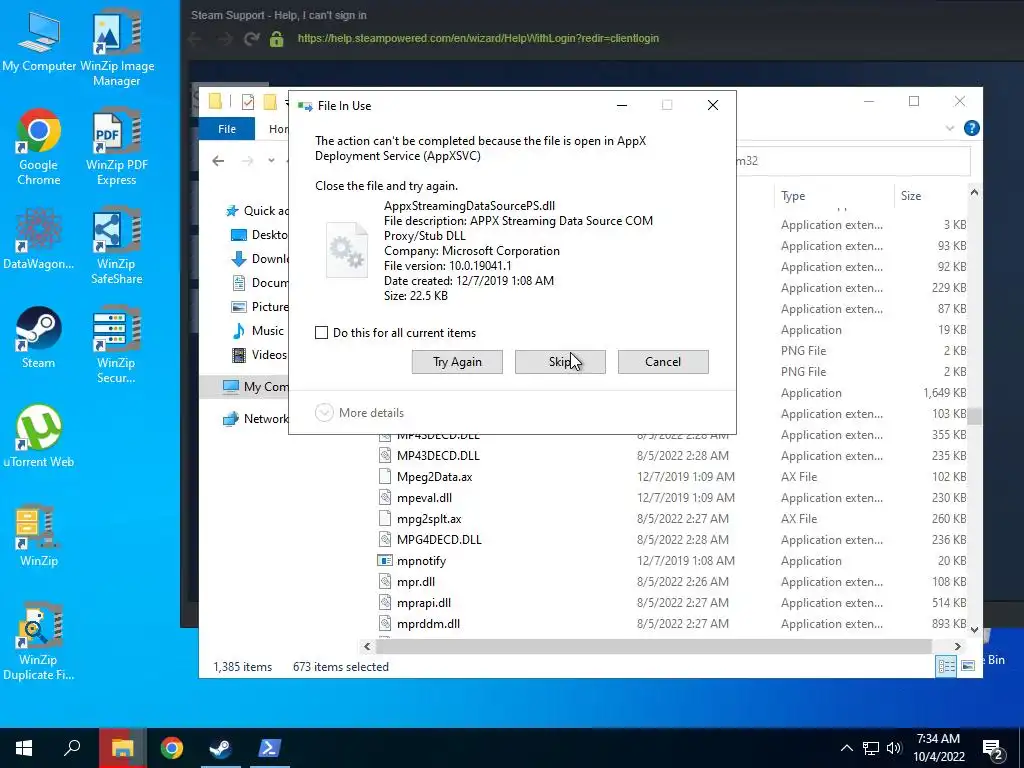
Task: Open WinZip SafeShare desktop icon
Action: pos(117,246)
